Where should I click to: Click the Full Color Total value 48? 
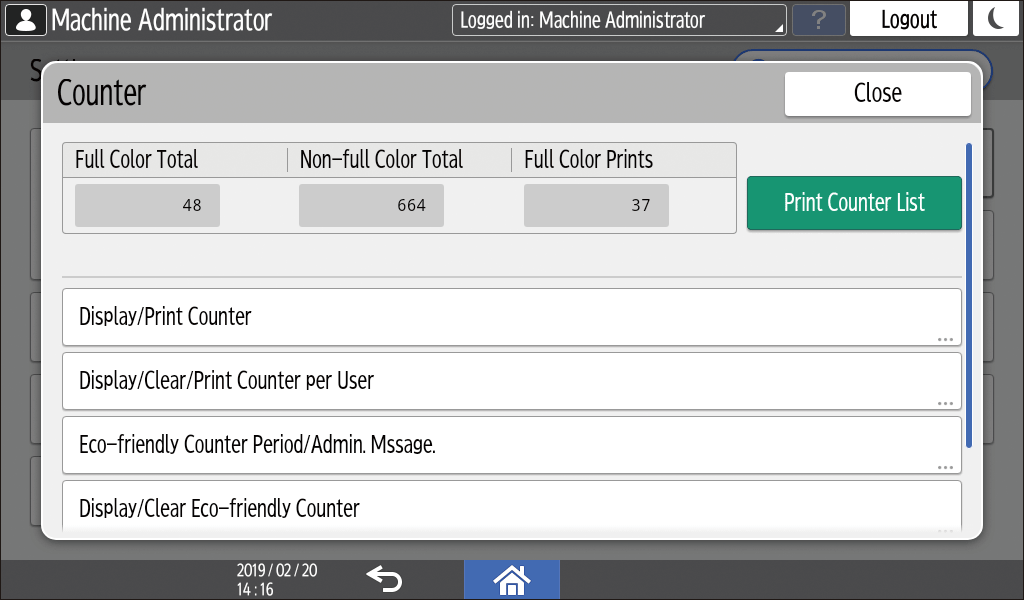coord(147,206)
